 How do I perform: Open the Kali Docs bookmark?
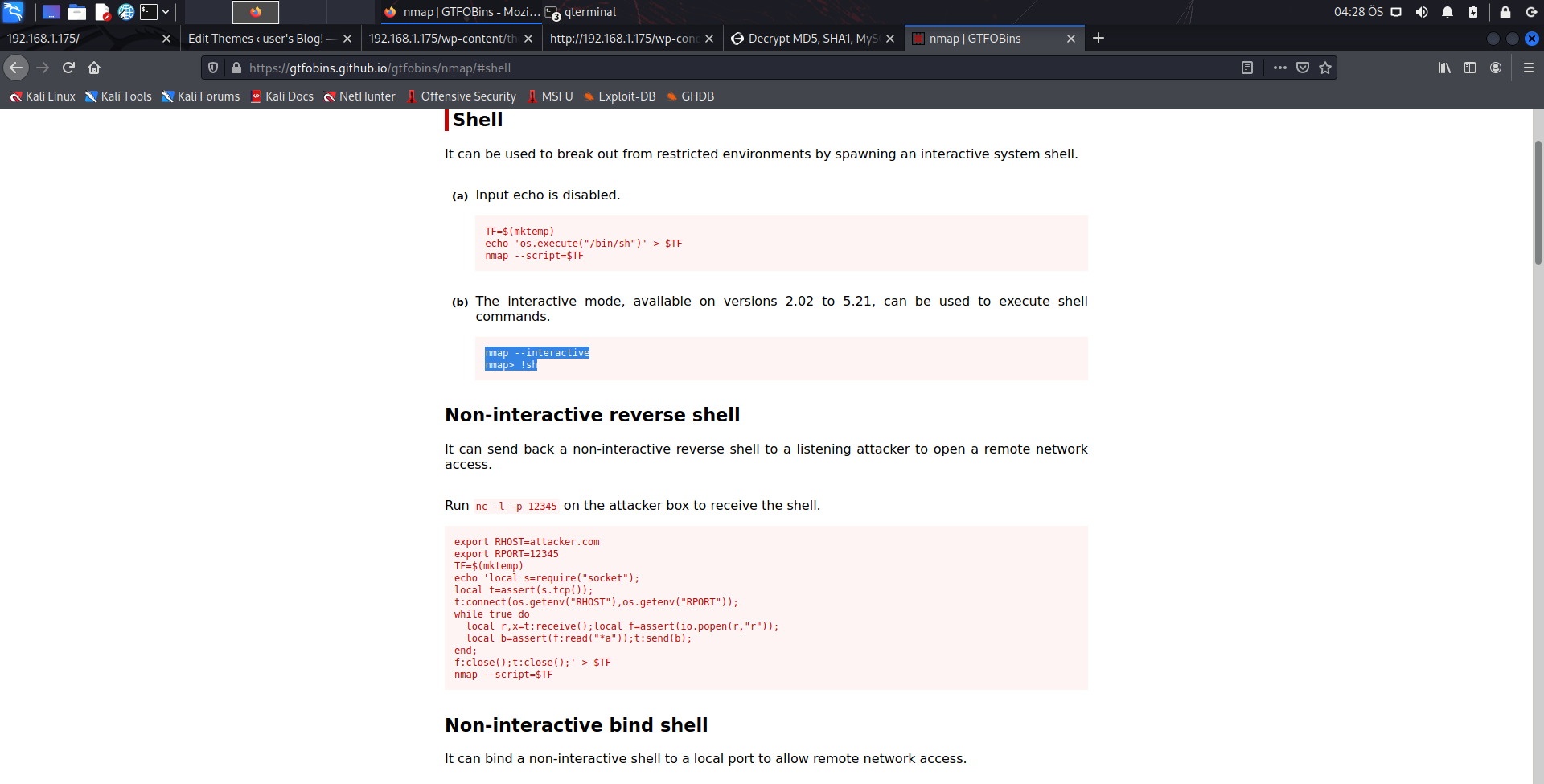[282, 96]
